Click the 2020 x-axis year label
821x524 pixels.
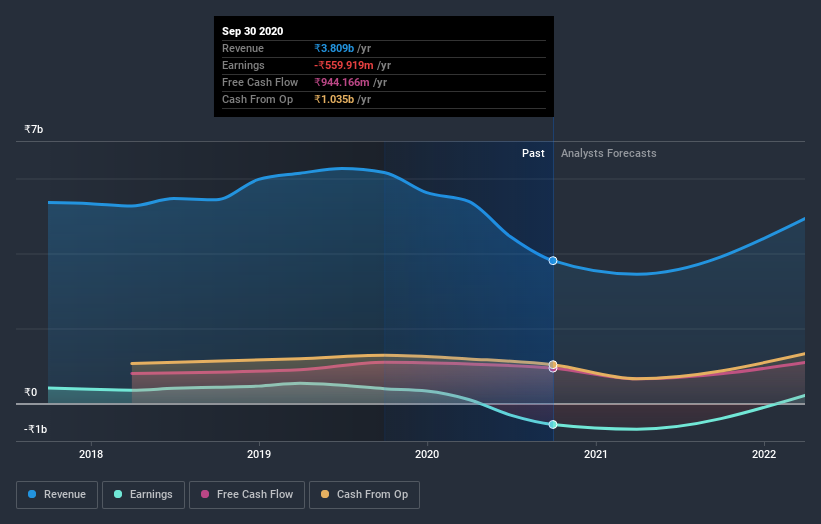tap(427, 454)
